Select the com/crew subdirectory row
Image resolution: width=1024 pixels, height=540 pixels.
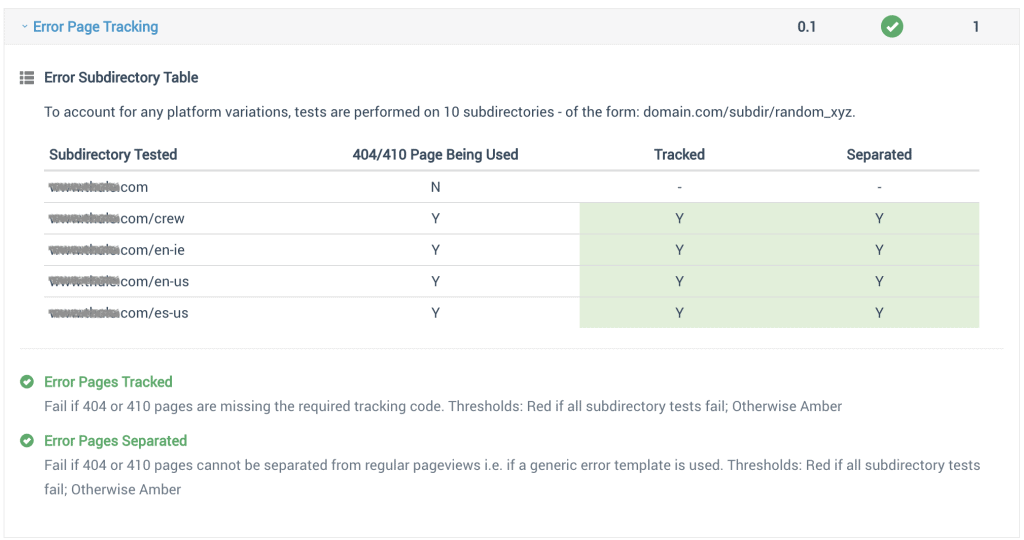coord(511,219)
